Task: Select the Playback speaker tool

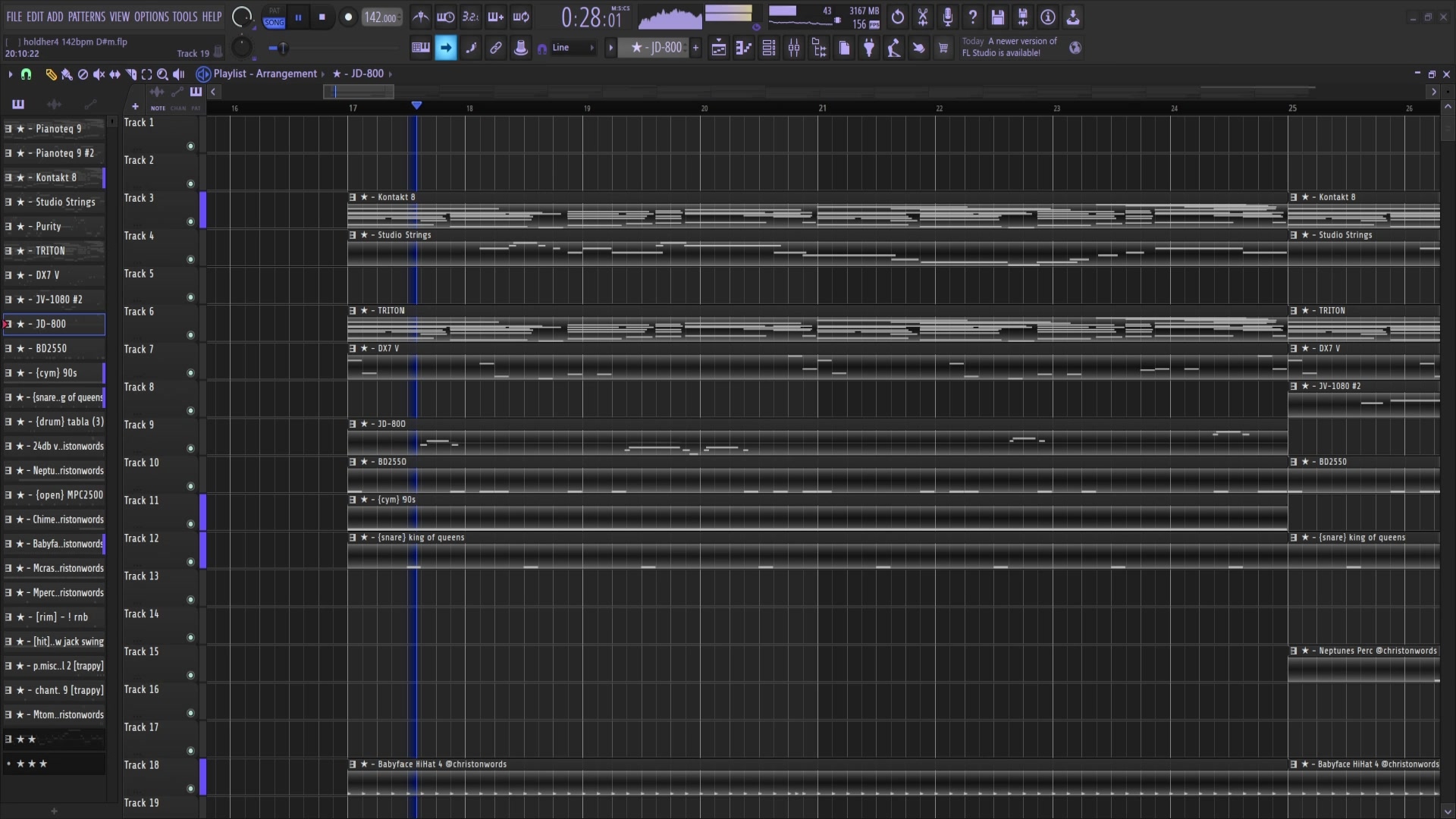Action: [x=178, y=74]
